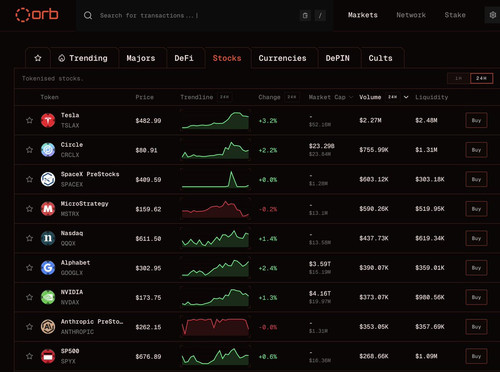Screen dimensions: 500x372
Task: Favorite the NVIDIA row star
Action: pyautogui.click(x=29, y=297)
